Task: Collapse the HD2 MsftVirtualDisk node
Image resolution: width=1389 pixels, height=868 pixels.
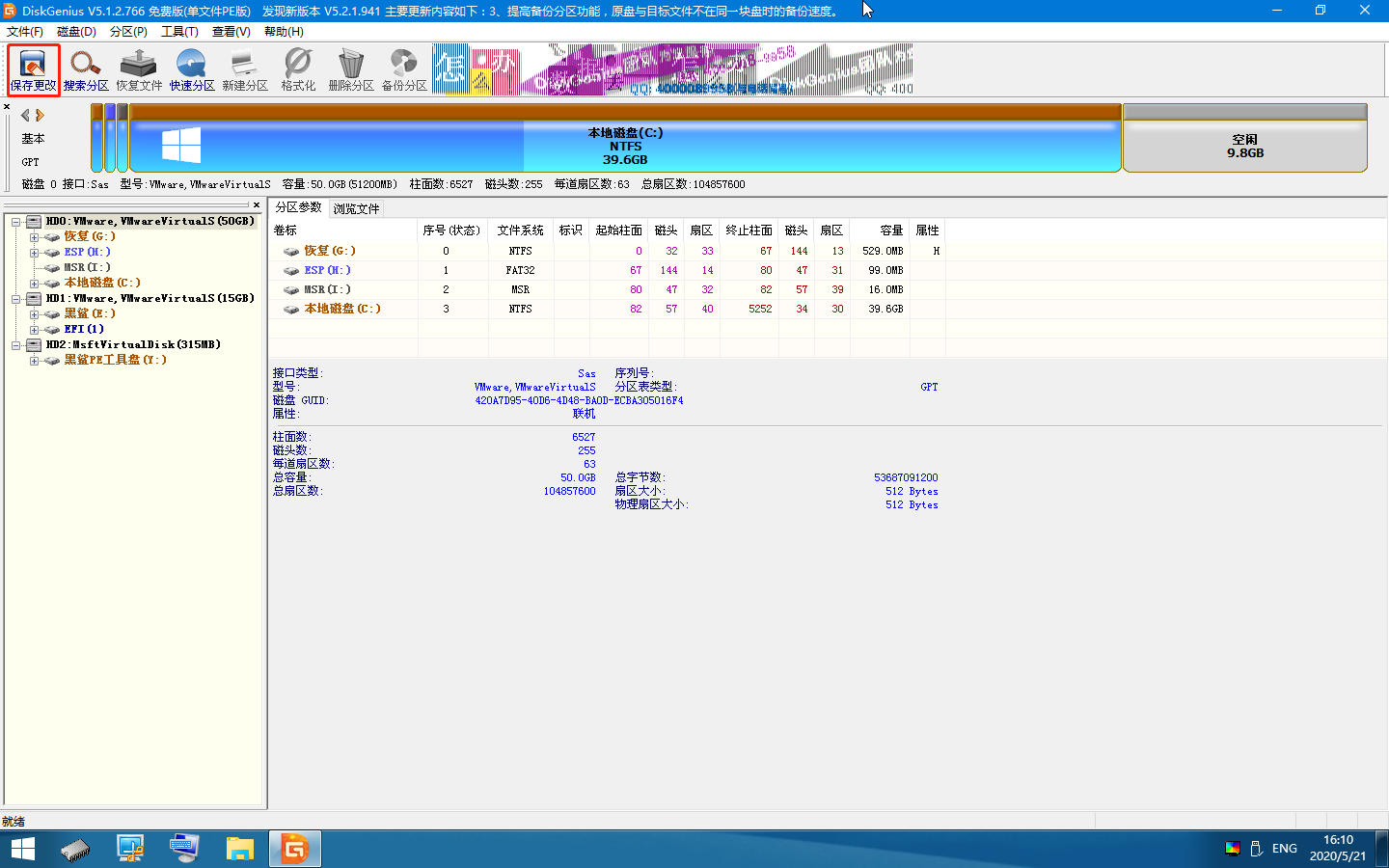Action: point(16,345)
